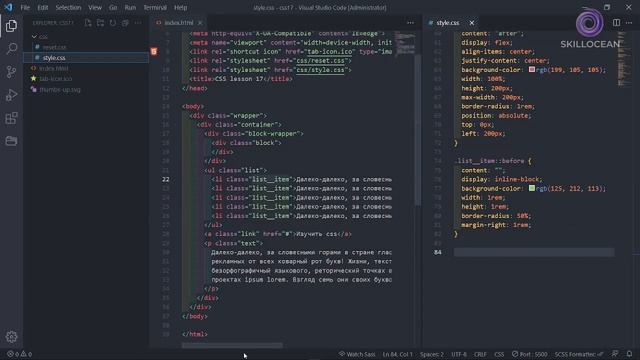This screenshot has height=360, width=640.
Task: Collapse all folders in Explorer
Action: [x=125, y=23]
